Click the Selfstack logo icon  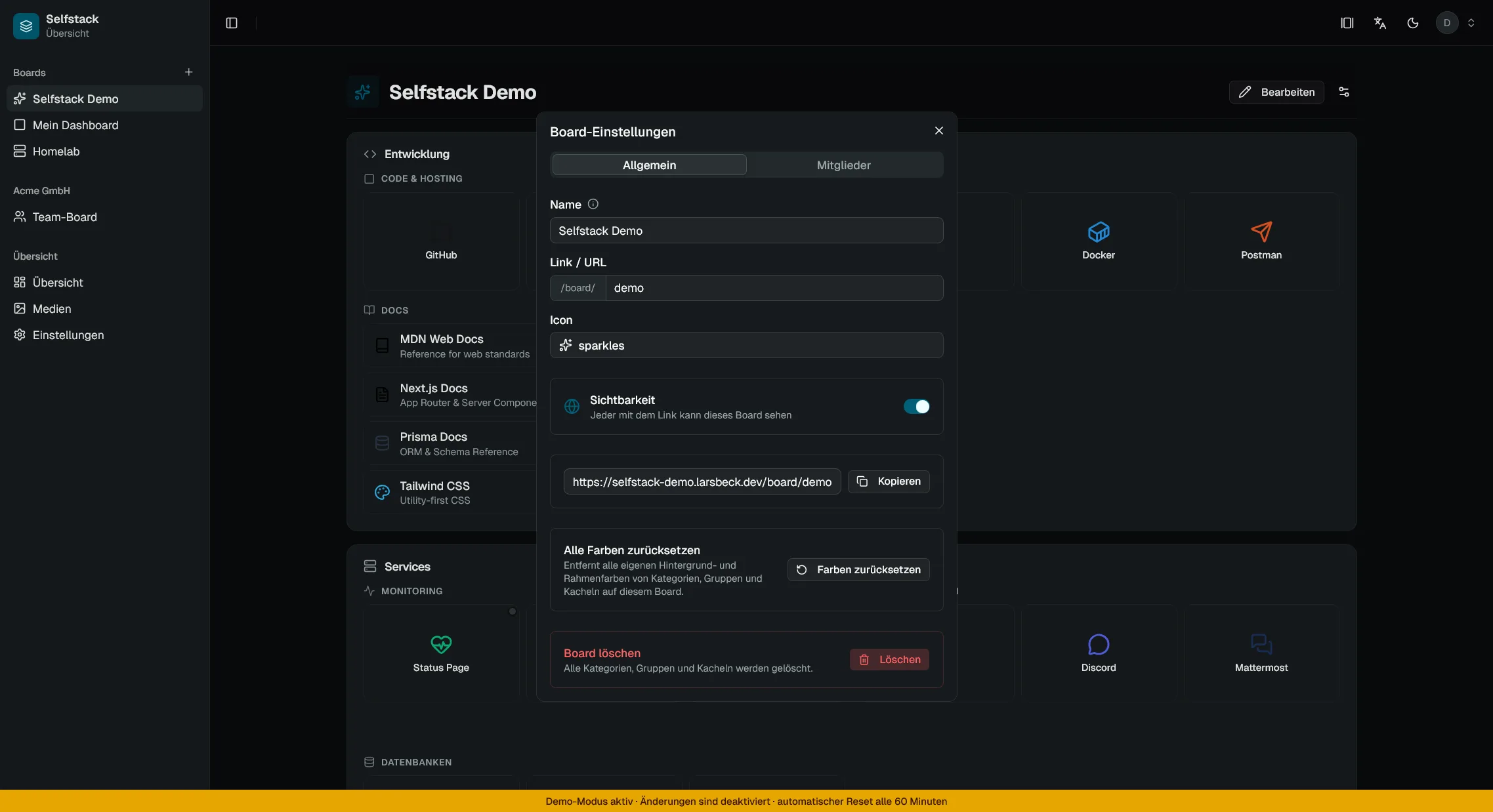[26, 26]
